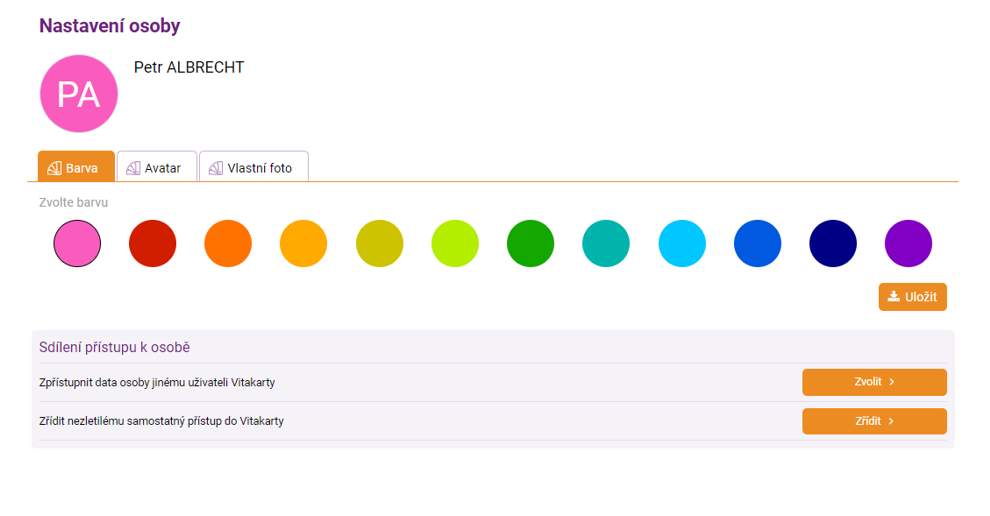
Task: Click the image icon on Vlastní foto tab
Action: (x=215, y=168)
